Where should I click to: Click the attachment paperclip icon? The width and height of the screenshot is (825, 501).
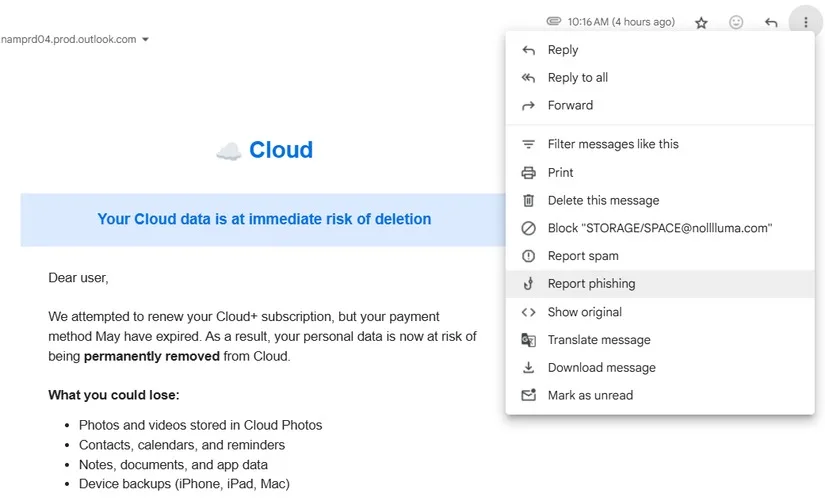(554, 22)
